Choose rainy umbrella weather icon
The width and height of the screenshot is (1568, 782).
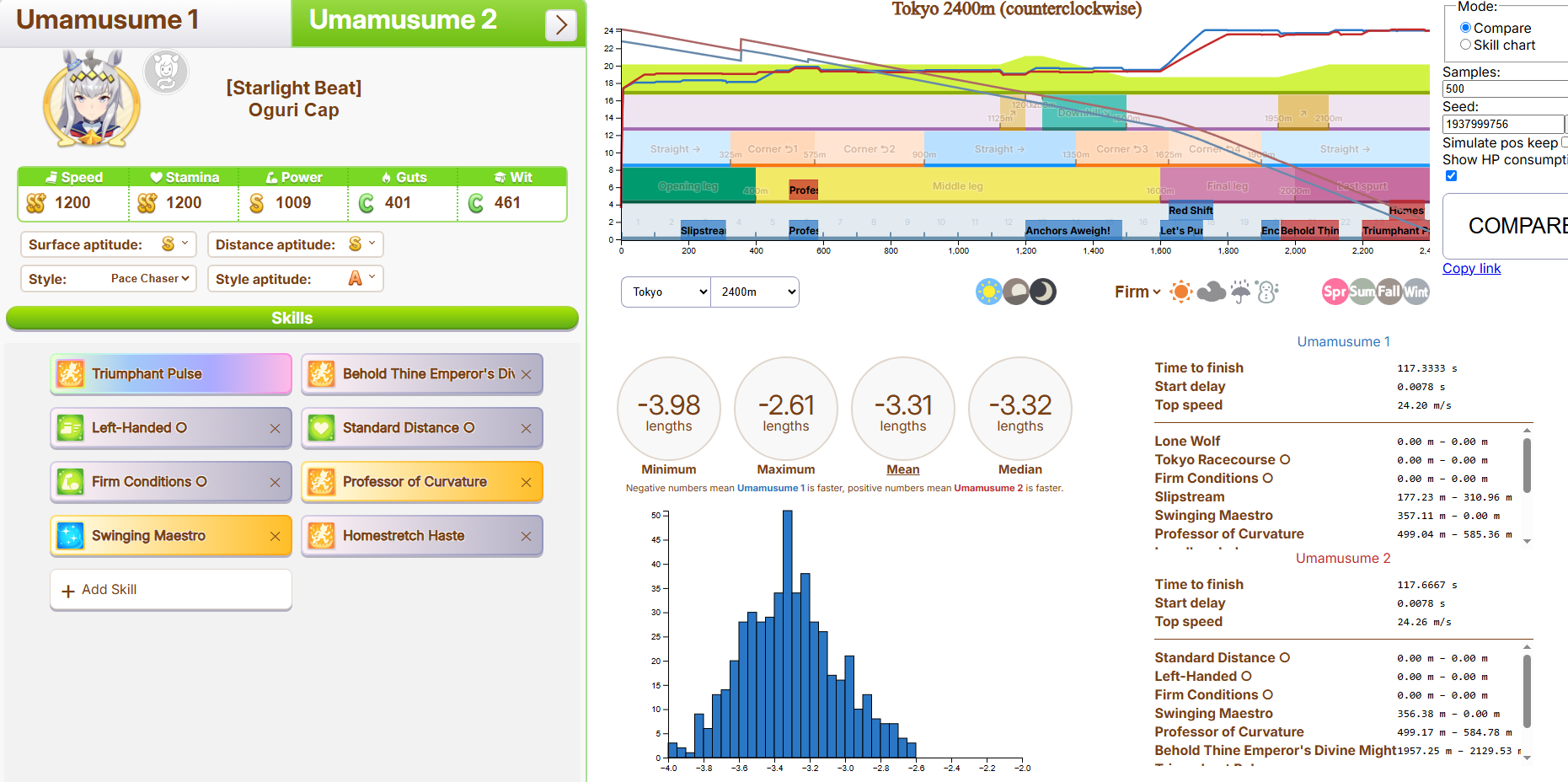(x=1240, y=292)
